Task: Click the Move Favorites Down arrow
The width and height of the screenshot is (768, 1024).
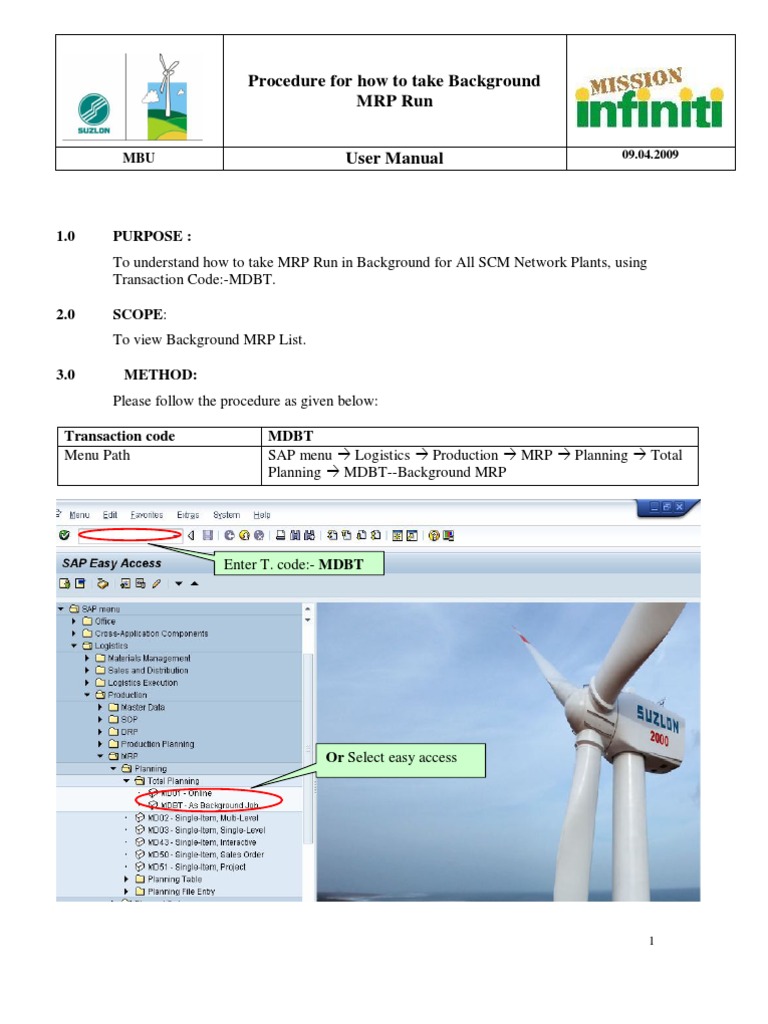Action: click(x=179, y=584)
